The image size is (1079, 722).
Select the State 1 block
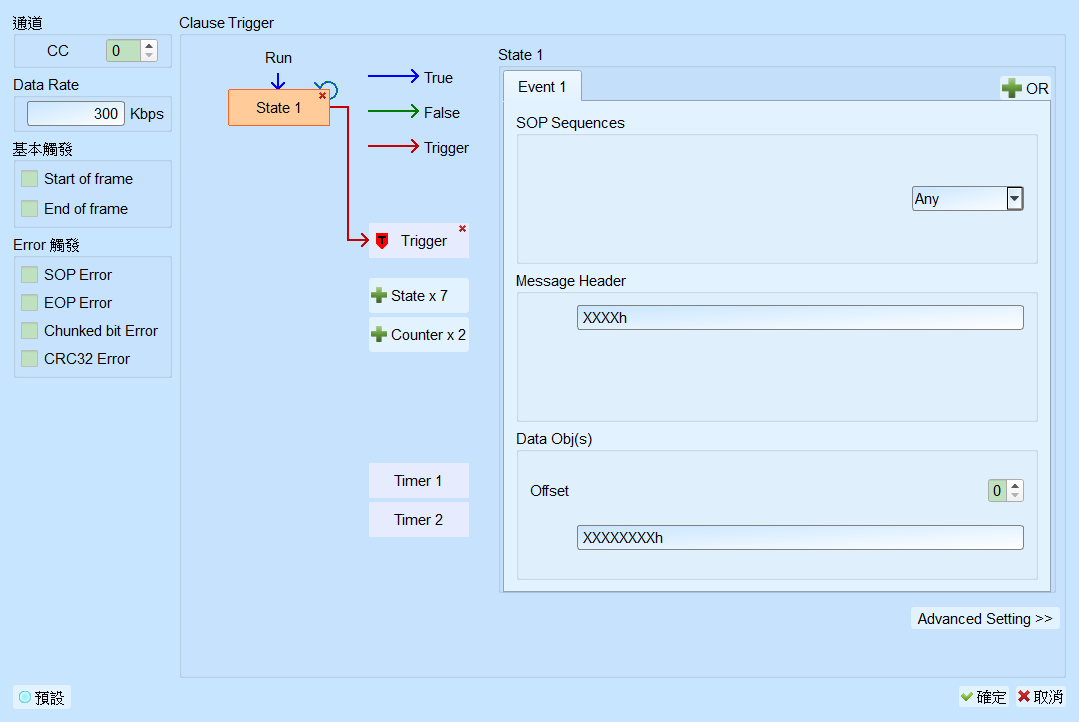pyautogui.click(x=279, y=108)
